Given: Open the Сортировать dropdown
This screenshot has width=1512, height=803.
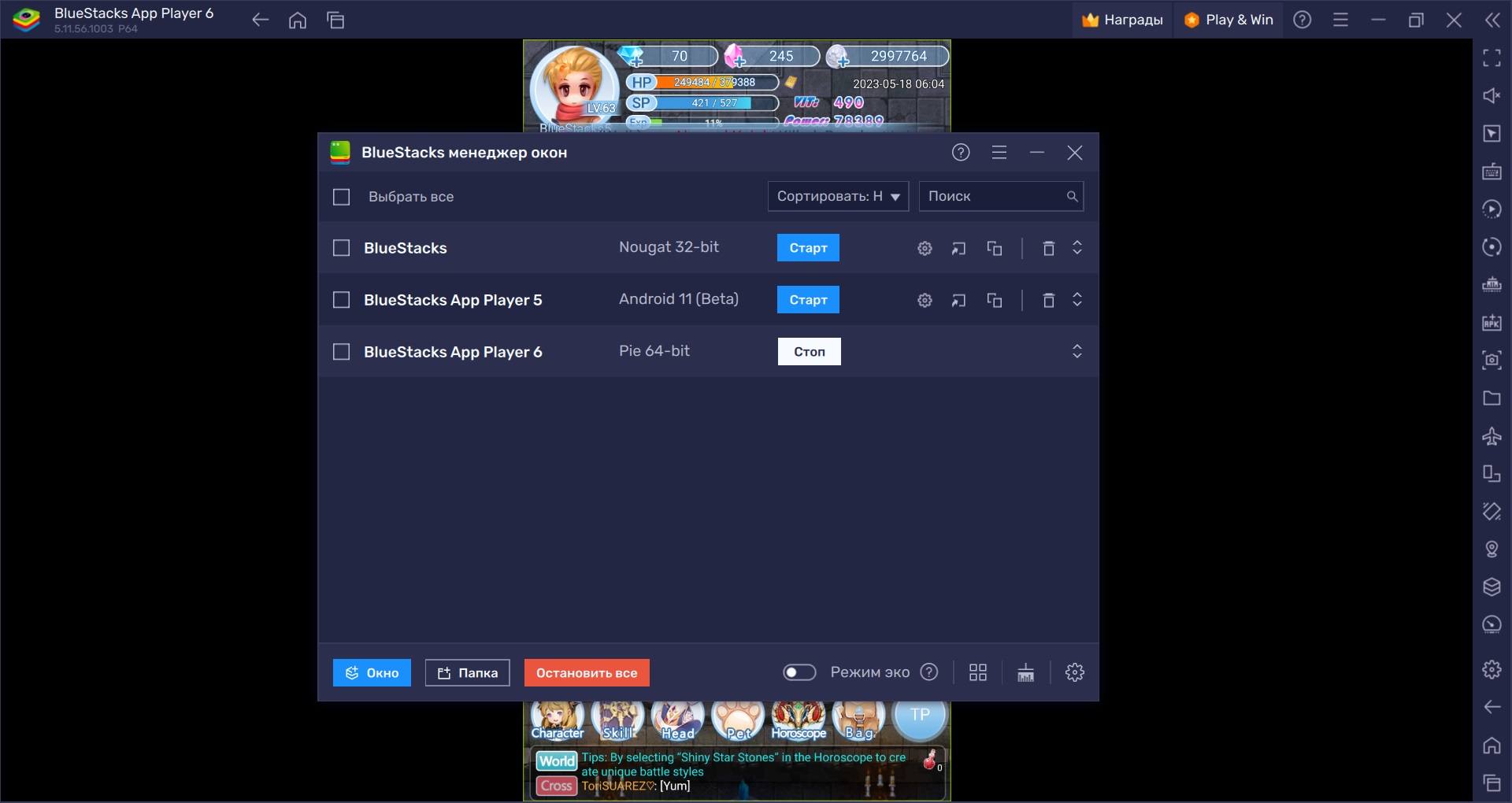Looking at the screenshot, I should tap(838, 196).
